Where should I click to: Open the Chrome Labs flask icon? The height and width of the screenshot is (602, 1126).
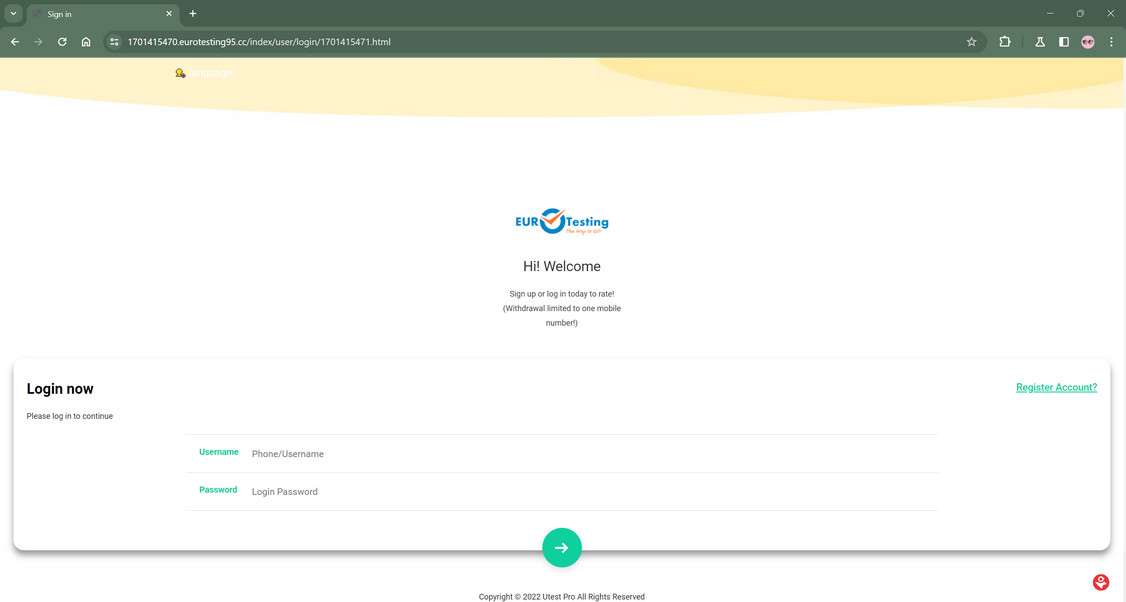[1040, 42]
